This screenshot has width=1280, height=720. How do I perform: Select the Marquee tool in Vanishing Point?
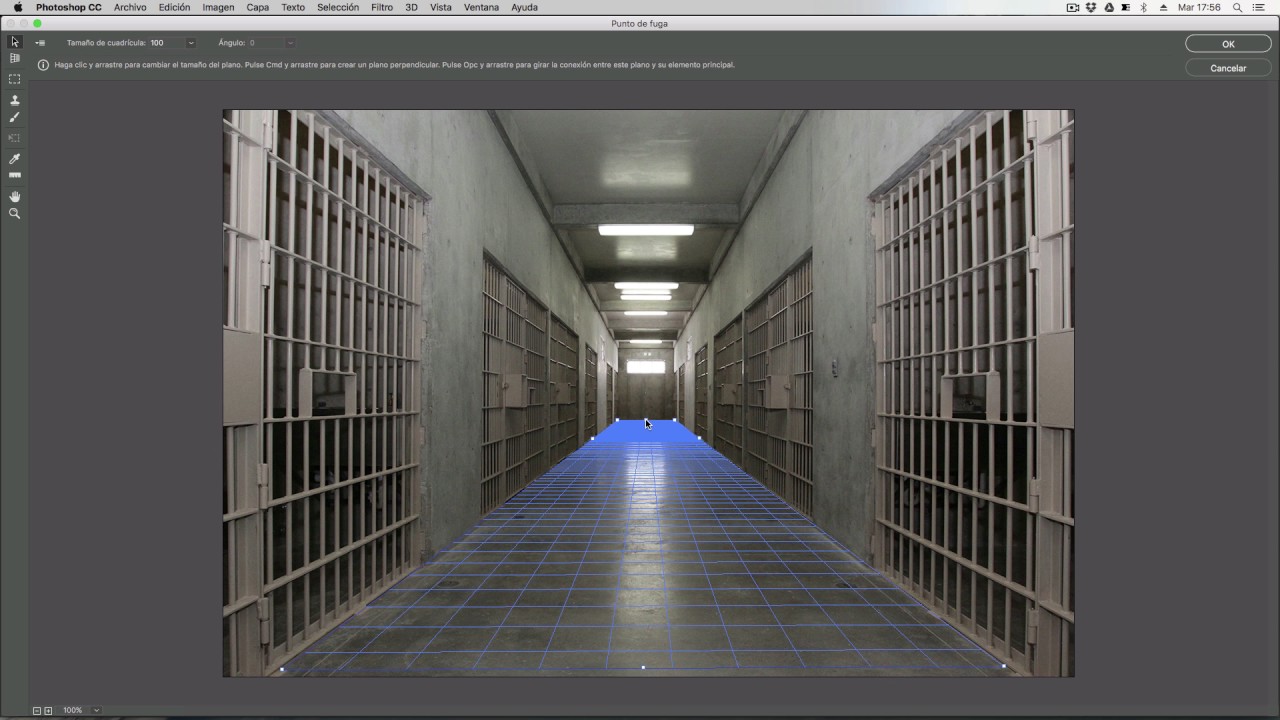(14, 79)
